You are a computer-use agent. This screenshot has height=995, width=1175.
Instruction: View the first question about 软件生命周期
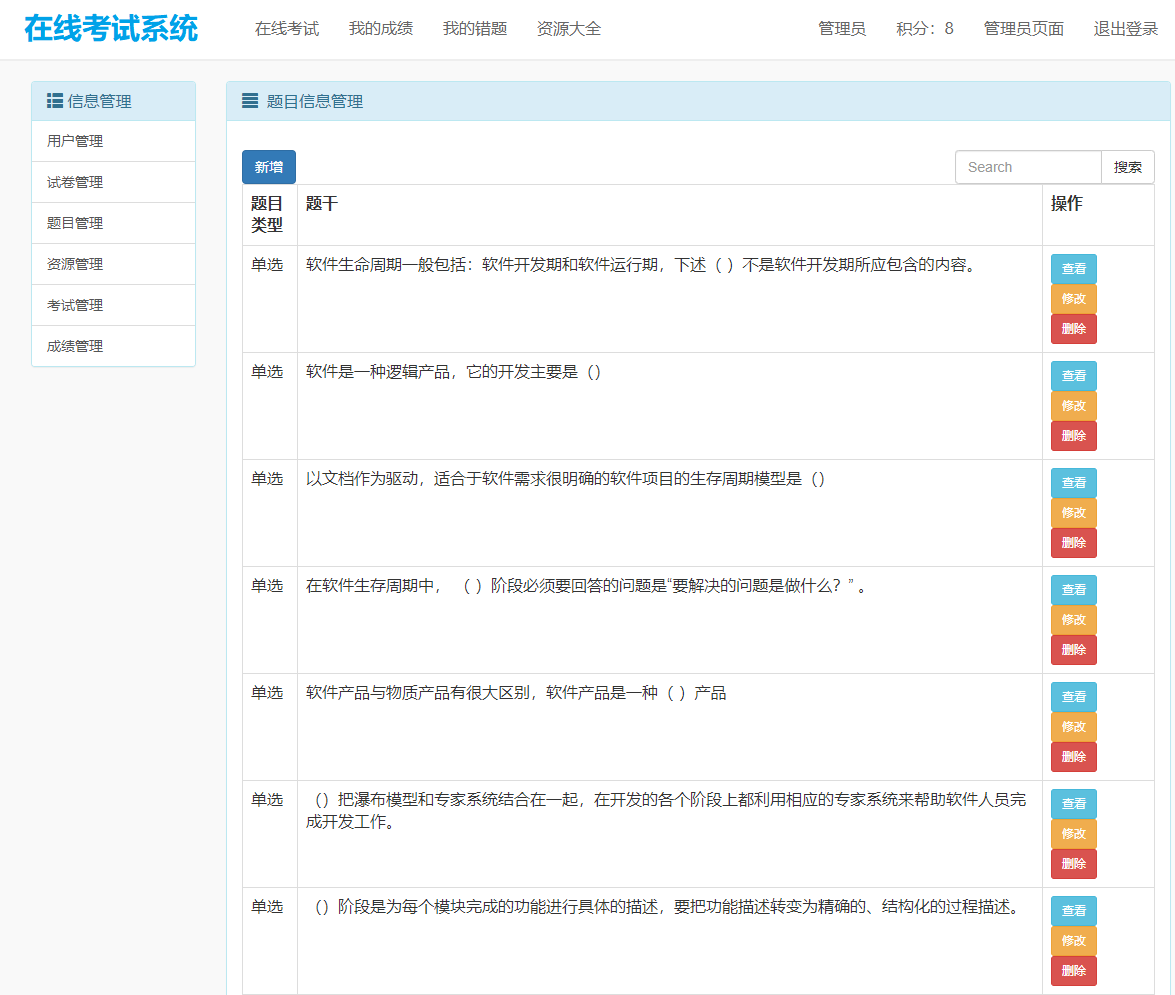tap(1073, 268)
